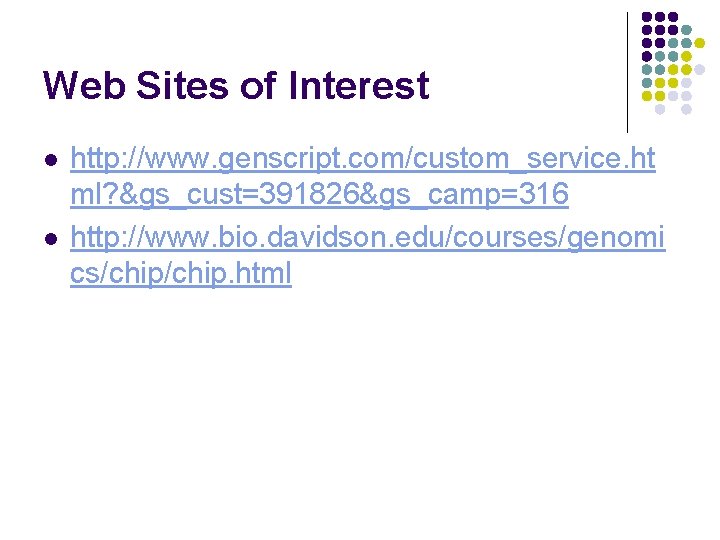Click the yellow dot ending the third dot row
Image resolution: width=720 pixels, height=540 pixels.
(x=699, y=43)
